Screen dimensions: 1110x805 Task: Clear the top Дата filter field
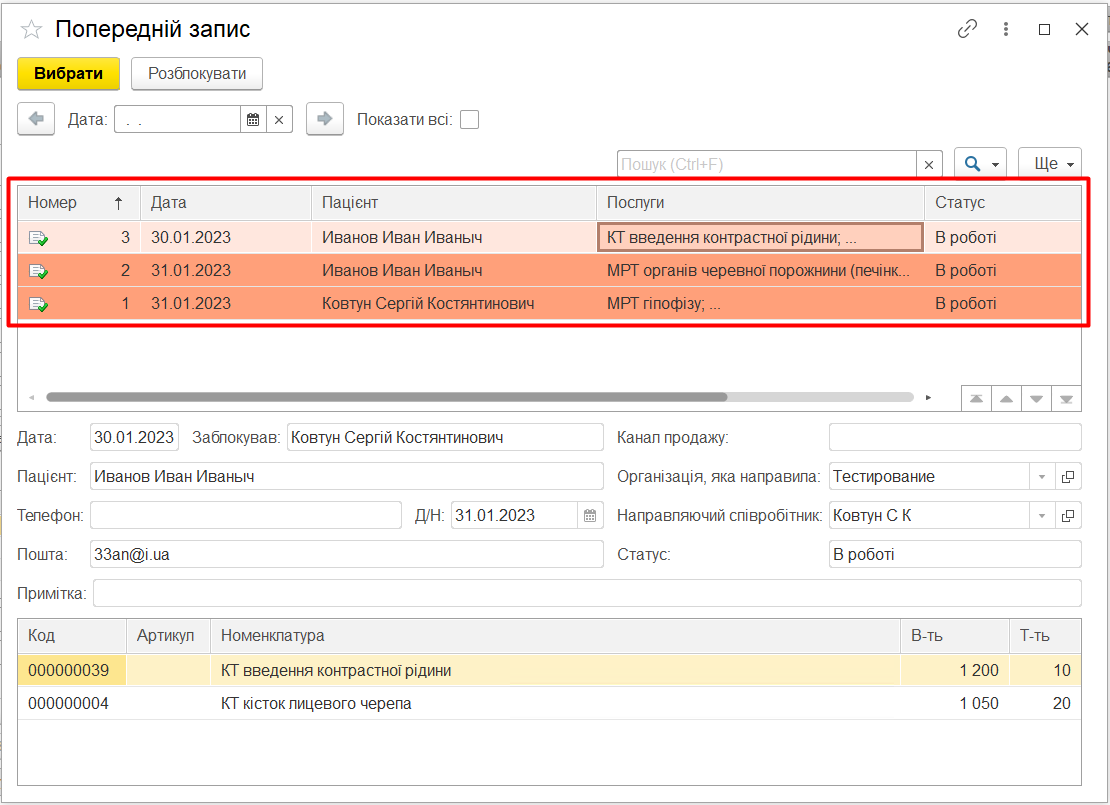279,120
